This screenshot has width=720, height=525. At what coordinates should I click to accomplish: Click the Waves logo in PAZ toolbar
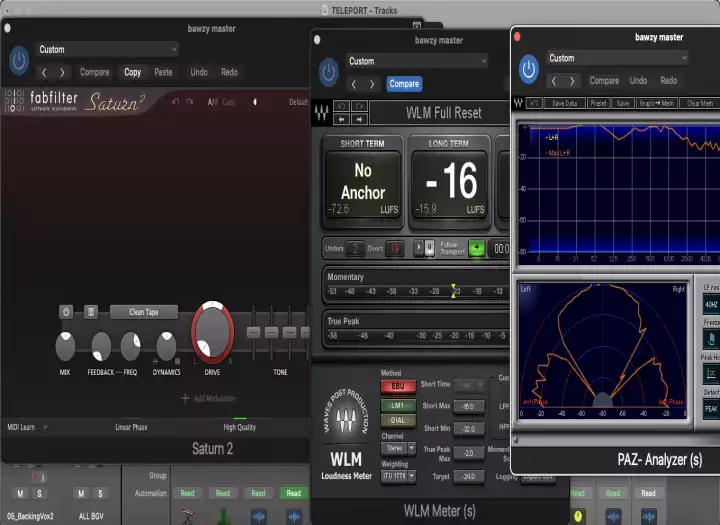(x=518, y=102)
